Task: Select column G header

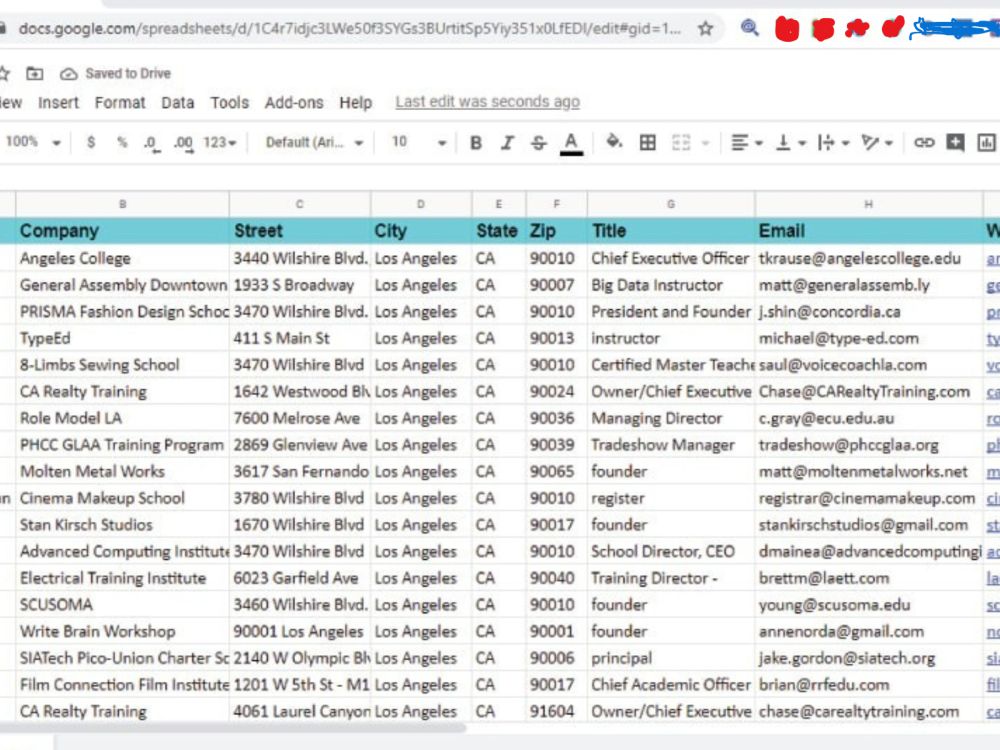Action: click(x=671, y=204)
